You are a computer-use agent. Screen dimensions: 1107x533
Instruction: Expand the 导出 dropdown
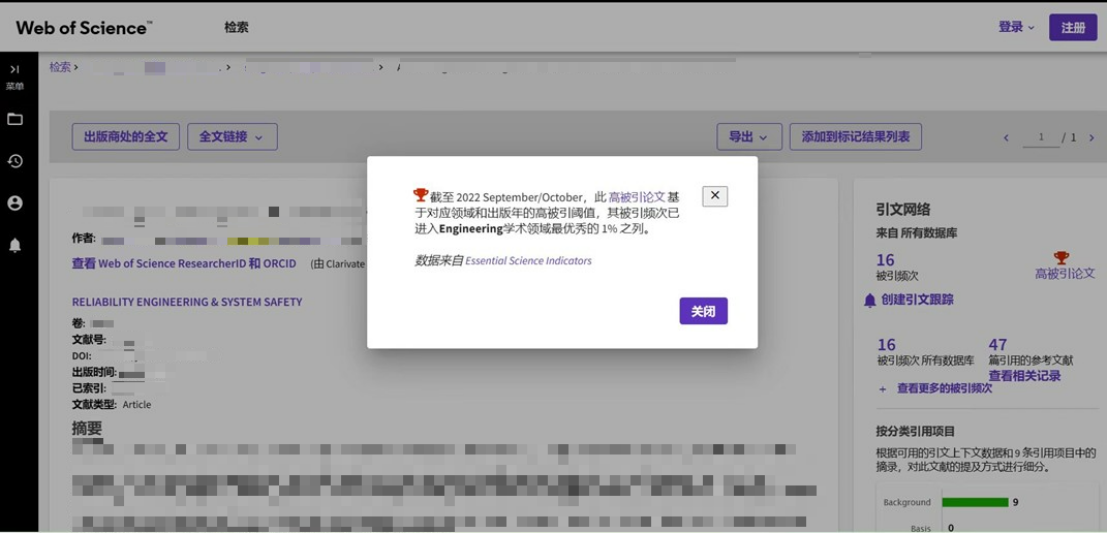[749, 137]
